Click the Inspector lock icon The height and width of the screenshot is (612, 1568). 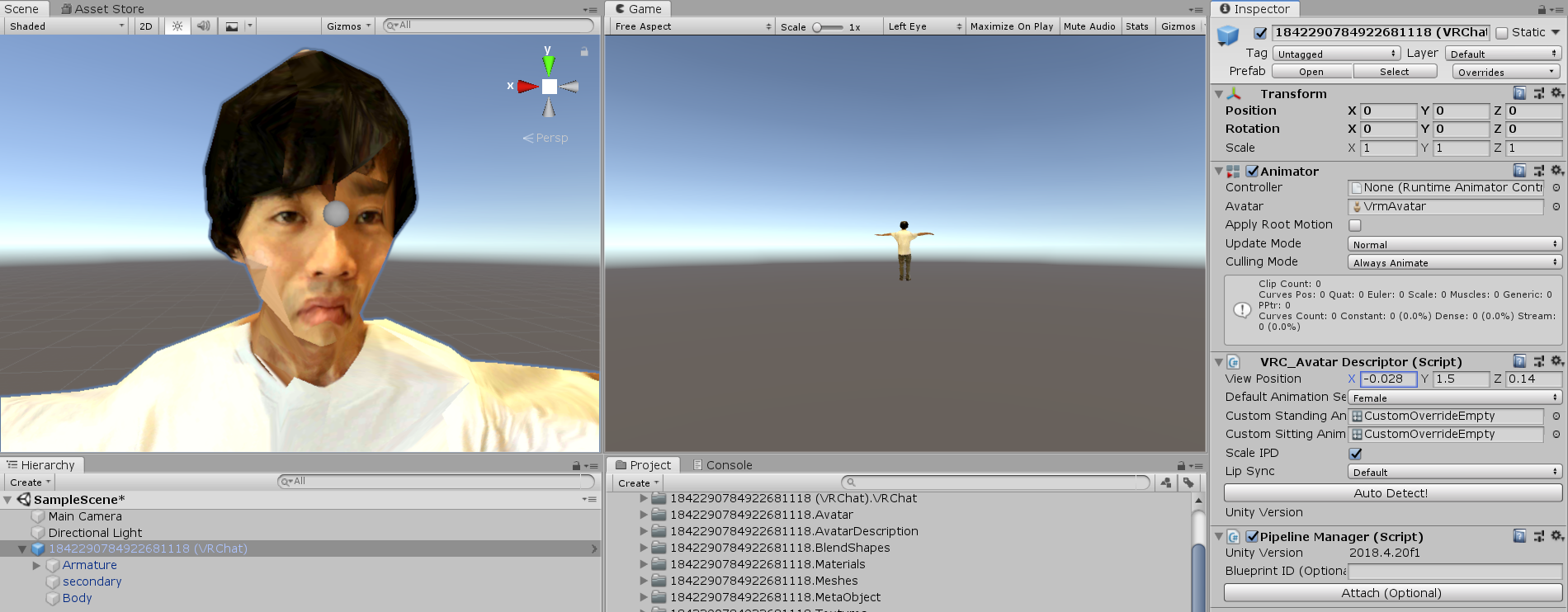coord(1542,10)
